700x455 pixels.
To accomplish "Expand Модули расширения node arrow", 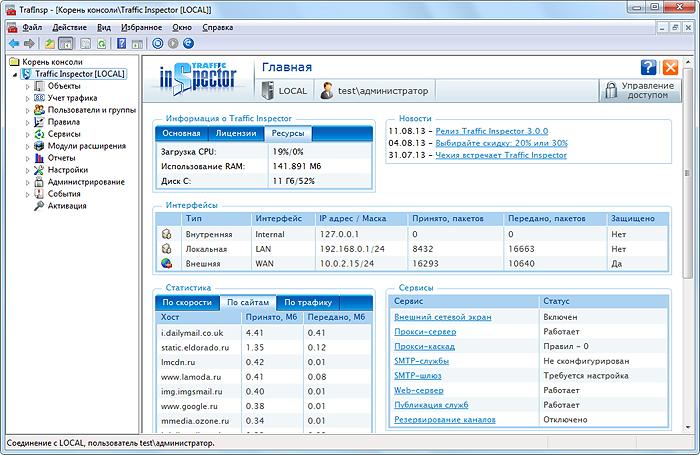I will pos(27,146).
